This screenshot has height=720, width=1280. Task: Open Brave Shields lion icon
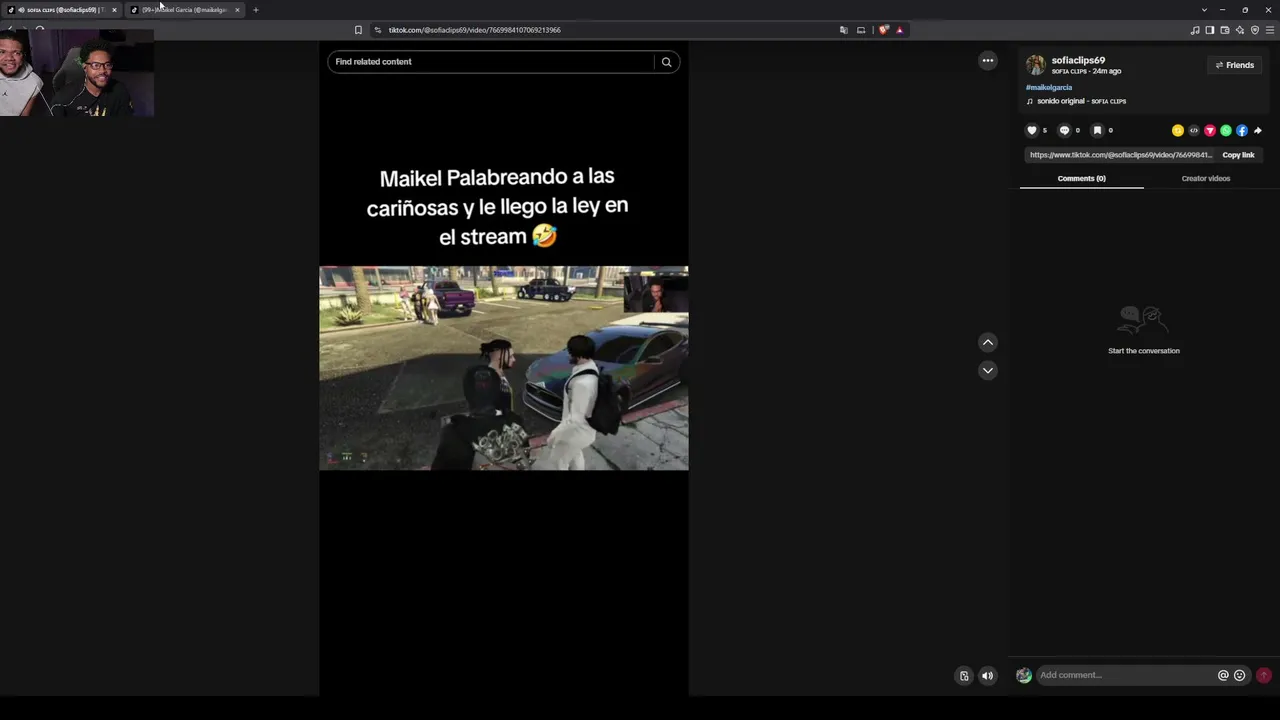883,30
